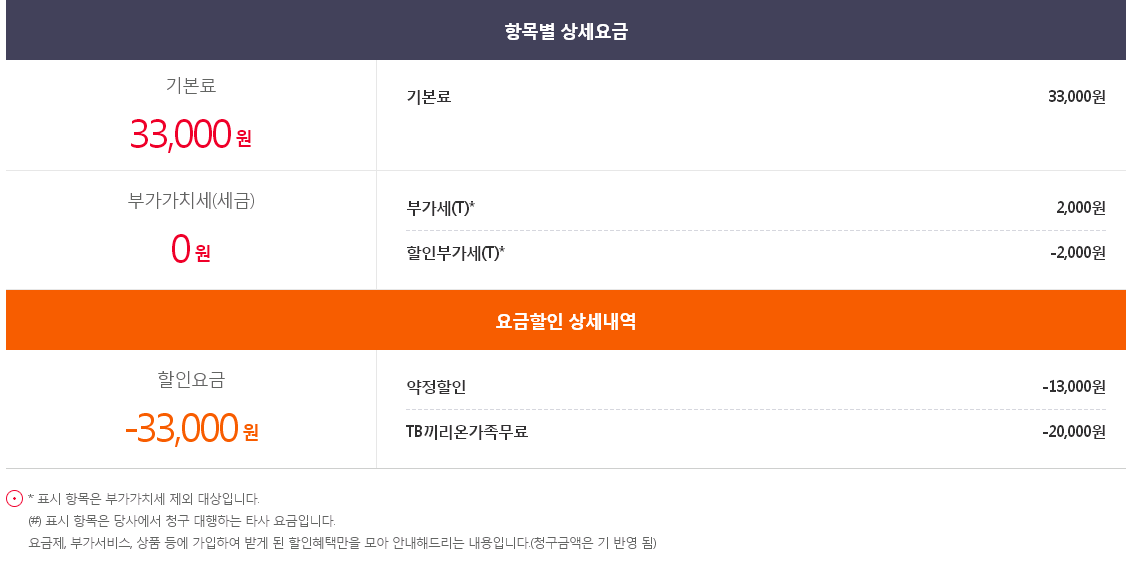The width and height of the screenshot is (1128, 565).
Task: Select the 약정할인 row label
Action: coord(436,387)
